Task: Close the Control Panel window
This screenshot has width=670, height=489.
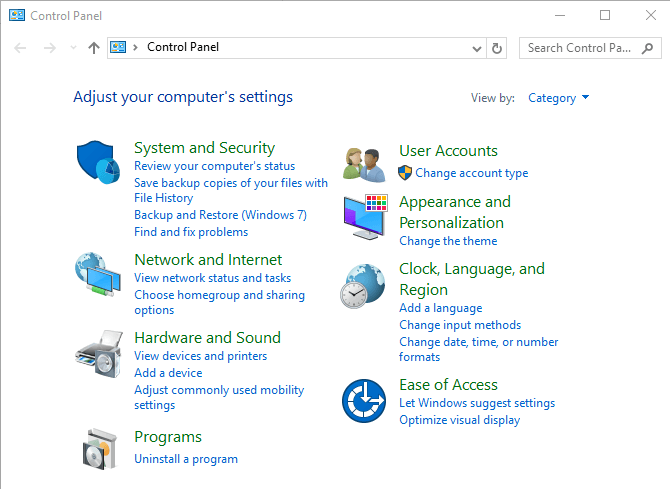Action: 650,15
